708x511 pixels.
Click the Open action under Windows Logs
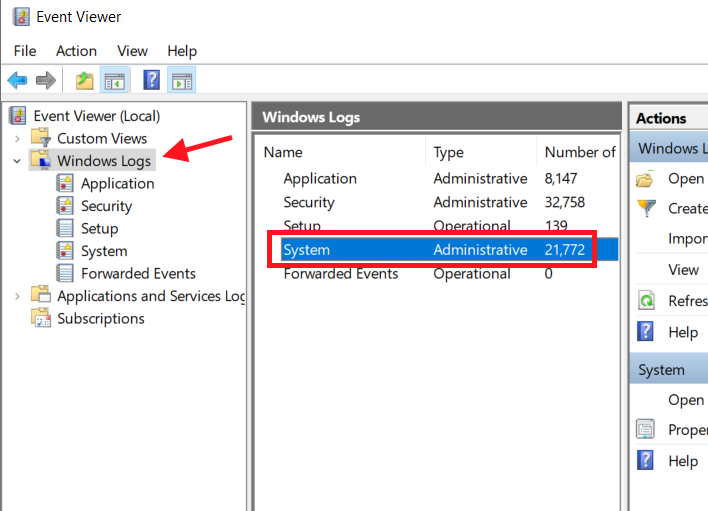(685, 179)
